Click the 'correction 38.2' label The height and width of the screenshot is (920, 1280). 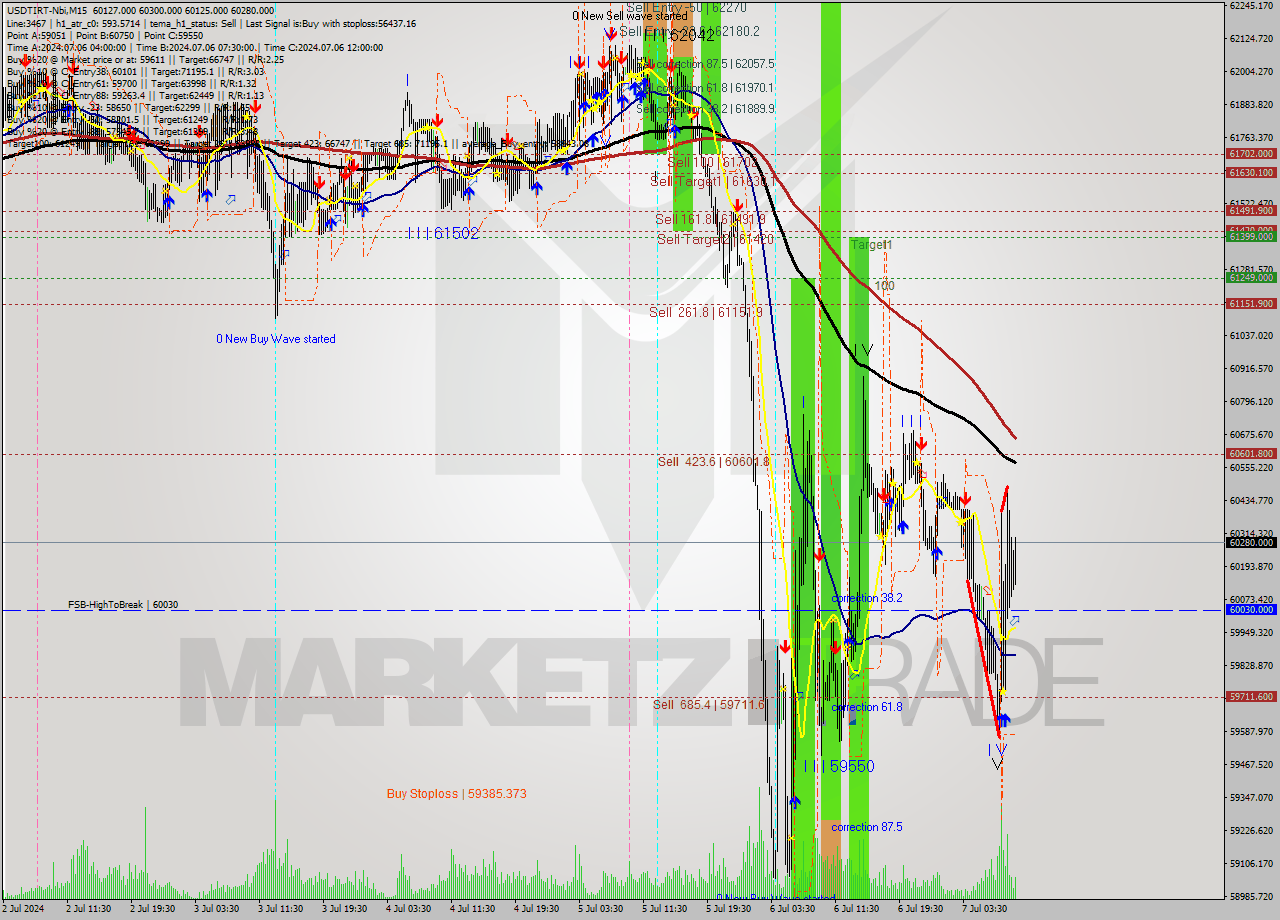(867, 598)
